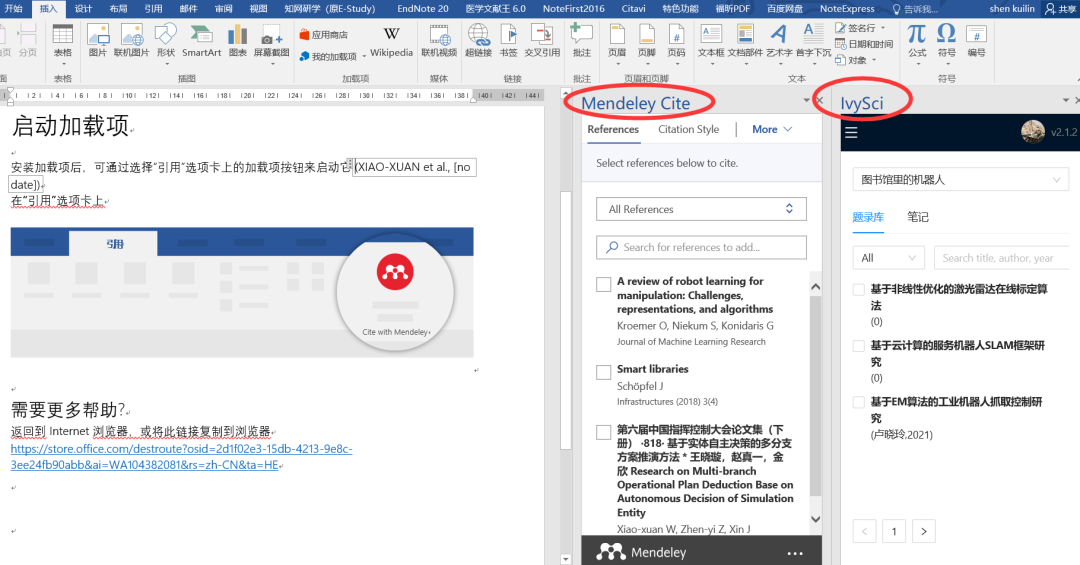Open 联机图片 online pictures
The height and width of the screenshot is (565, 1080).
coord(132,40)
